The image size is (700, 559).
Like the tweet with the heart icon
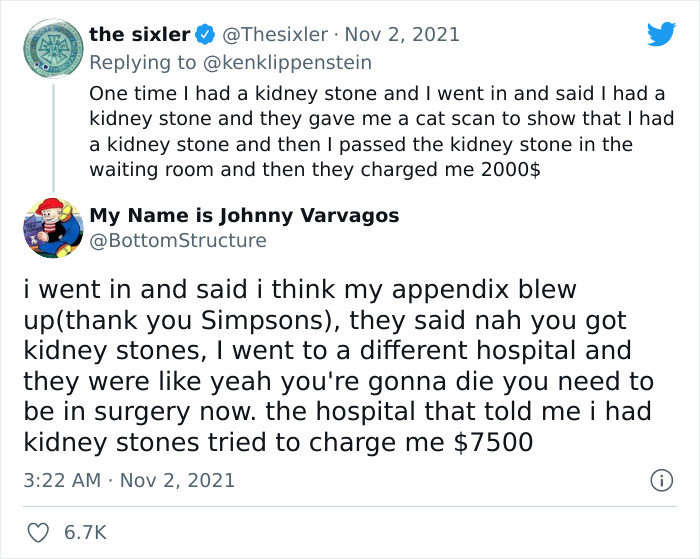(38, 533)
